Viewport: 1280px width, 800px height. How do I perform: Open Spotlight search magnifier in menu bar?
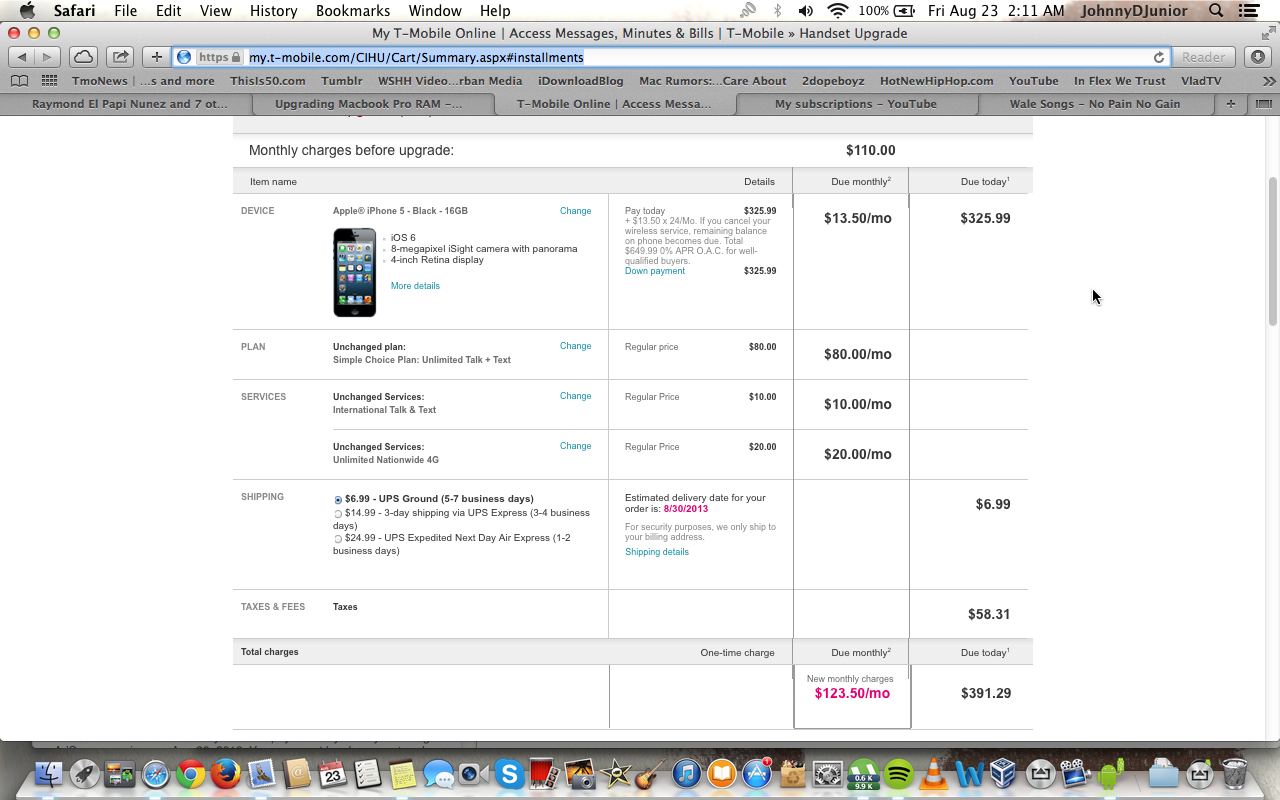(1216, 11)
